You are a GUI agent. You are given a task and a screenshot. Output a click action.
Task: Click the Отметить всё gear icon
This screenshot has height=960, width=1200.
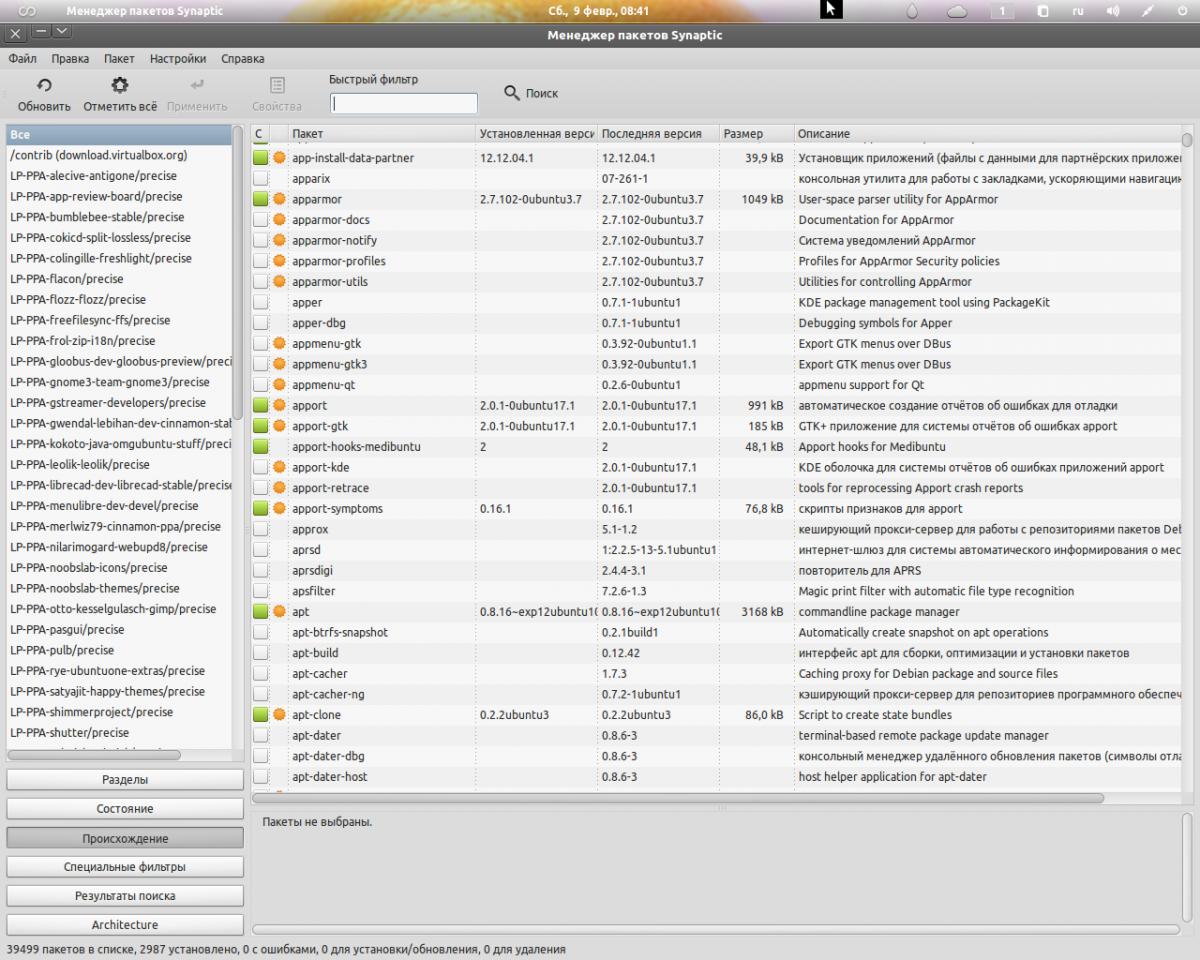tap(120, 86)
